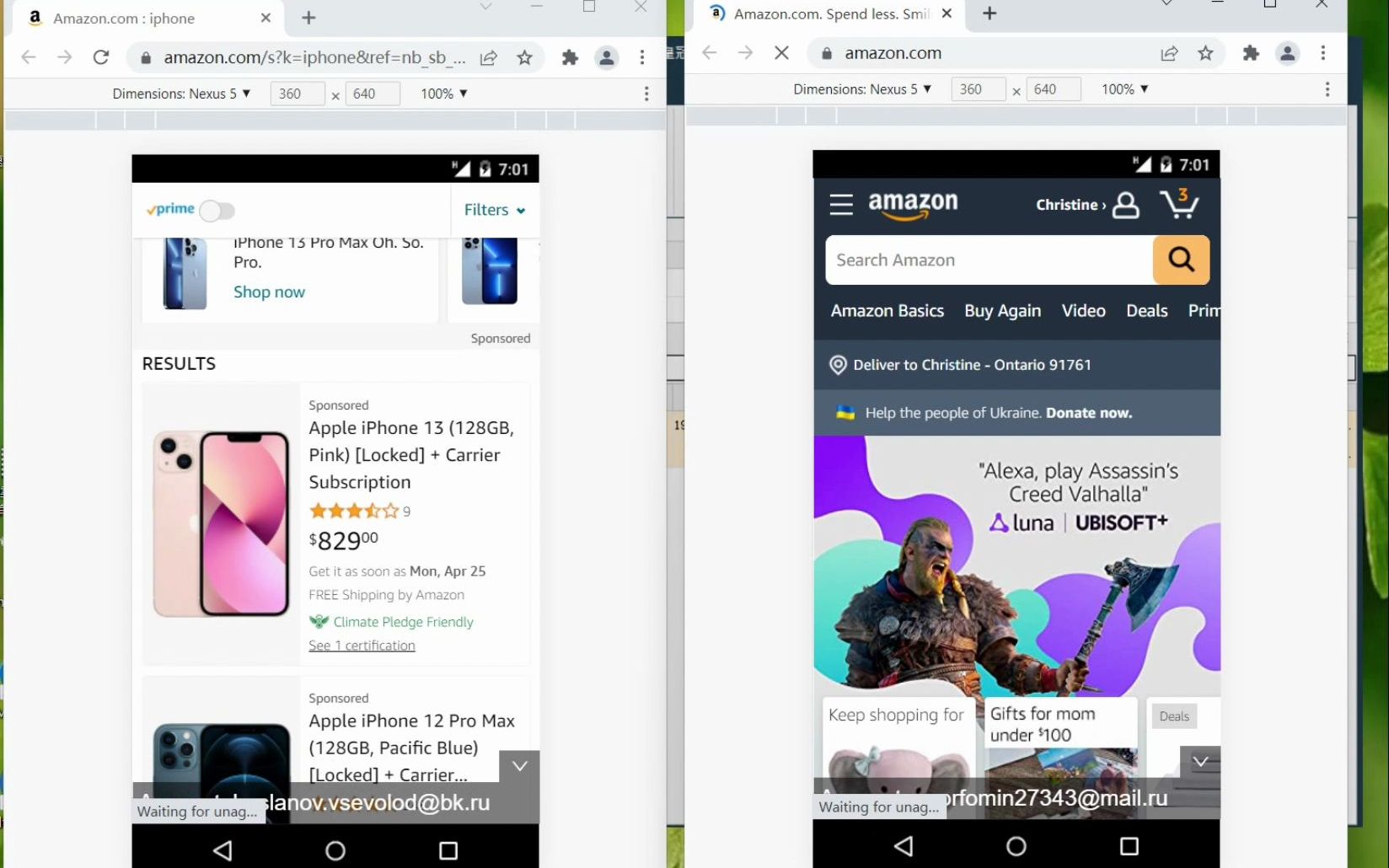Expand the Filters dropdown
The image size is (1389, 868).
click(x=495, y=210)
